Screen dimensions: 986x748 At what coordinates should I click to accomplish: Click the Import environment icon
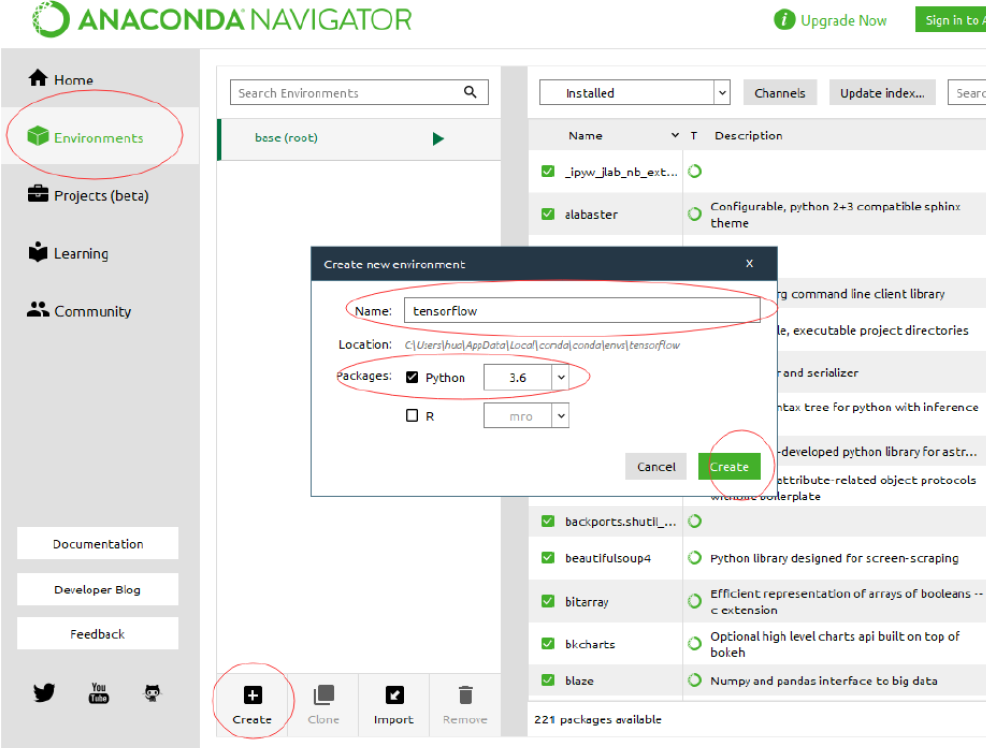(394, 695)
